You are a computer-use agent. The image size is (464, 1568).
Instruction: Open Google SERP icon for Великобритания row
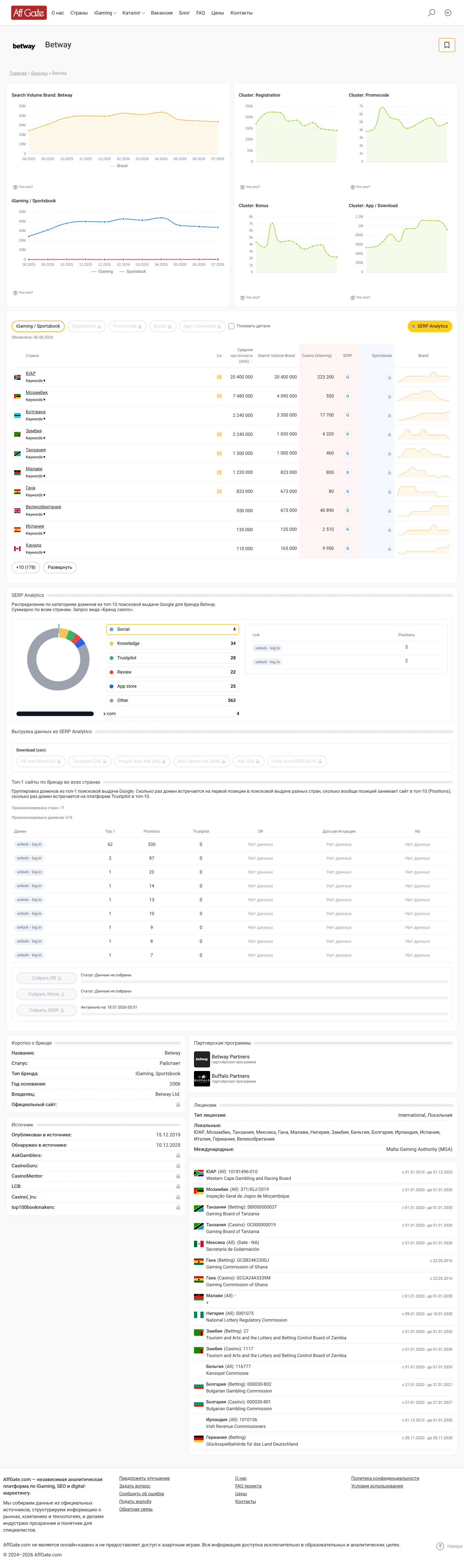pos(348,511)
